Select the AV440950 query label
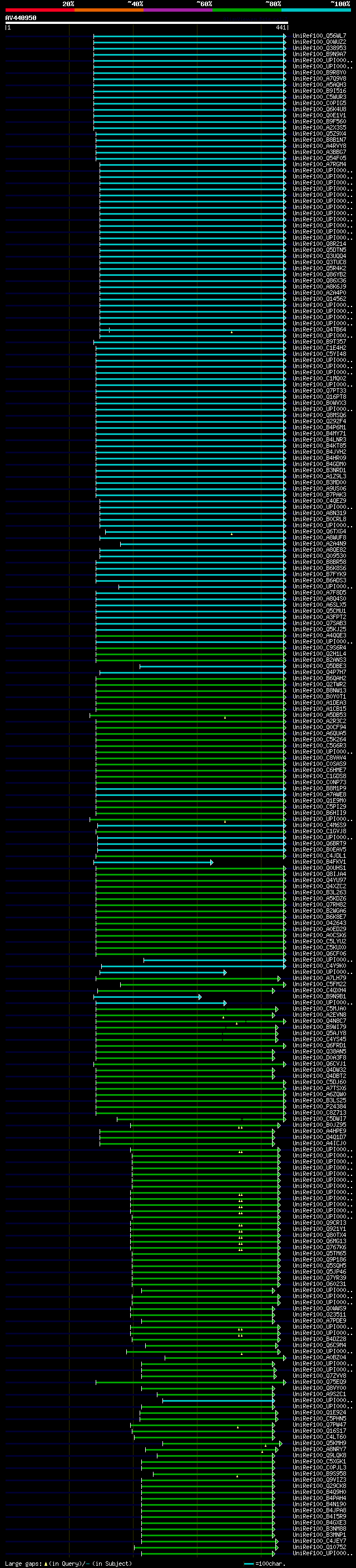Viewport: 356px width, 1568px height. pos(21,18)
